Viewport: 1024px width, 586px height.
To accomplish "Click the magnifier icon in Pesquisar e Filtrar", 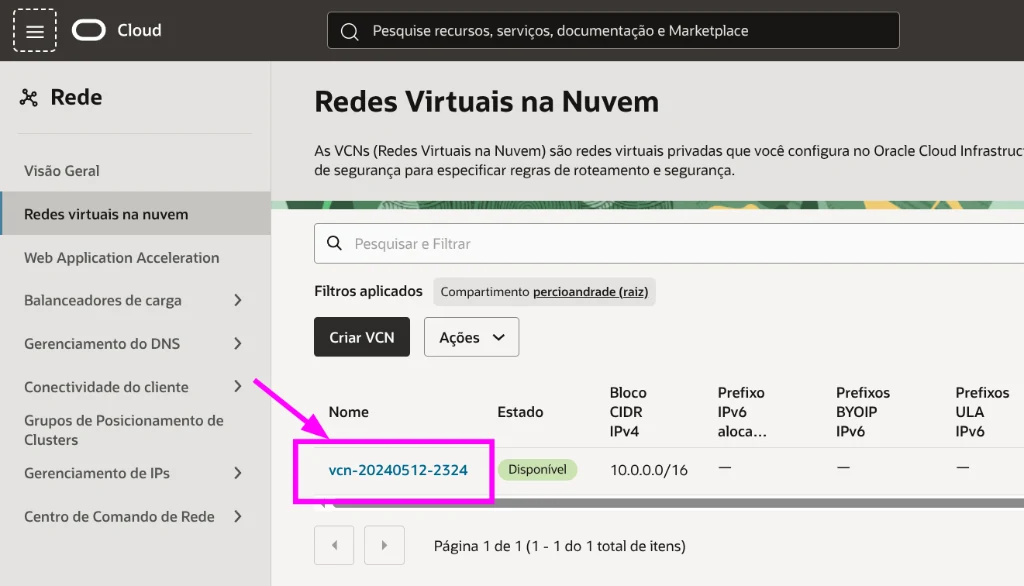I will pyautogui.click(x=334, y=243).
